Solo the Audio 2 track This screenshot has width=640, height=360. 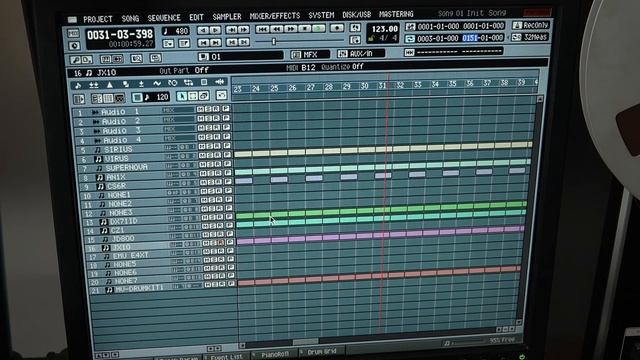tap(208, 118)
